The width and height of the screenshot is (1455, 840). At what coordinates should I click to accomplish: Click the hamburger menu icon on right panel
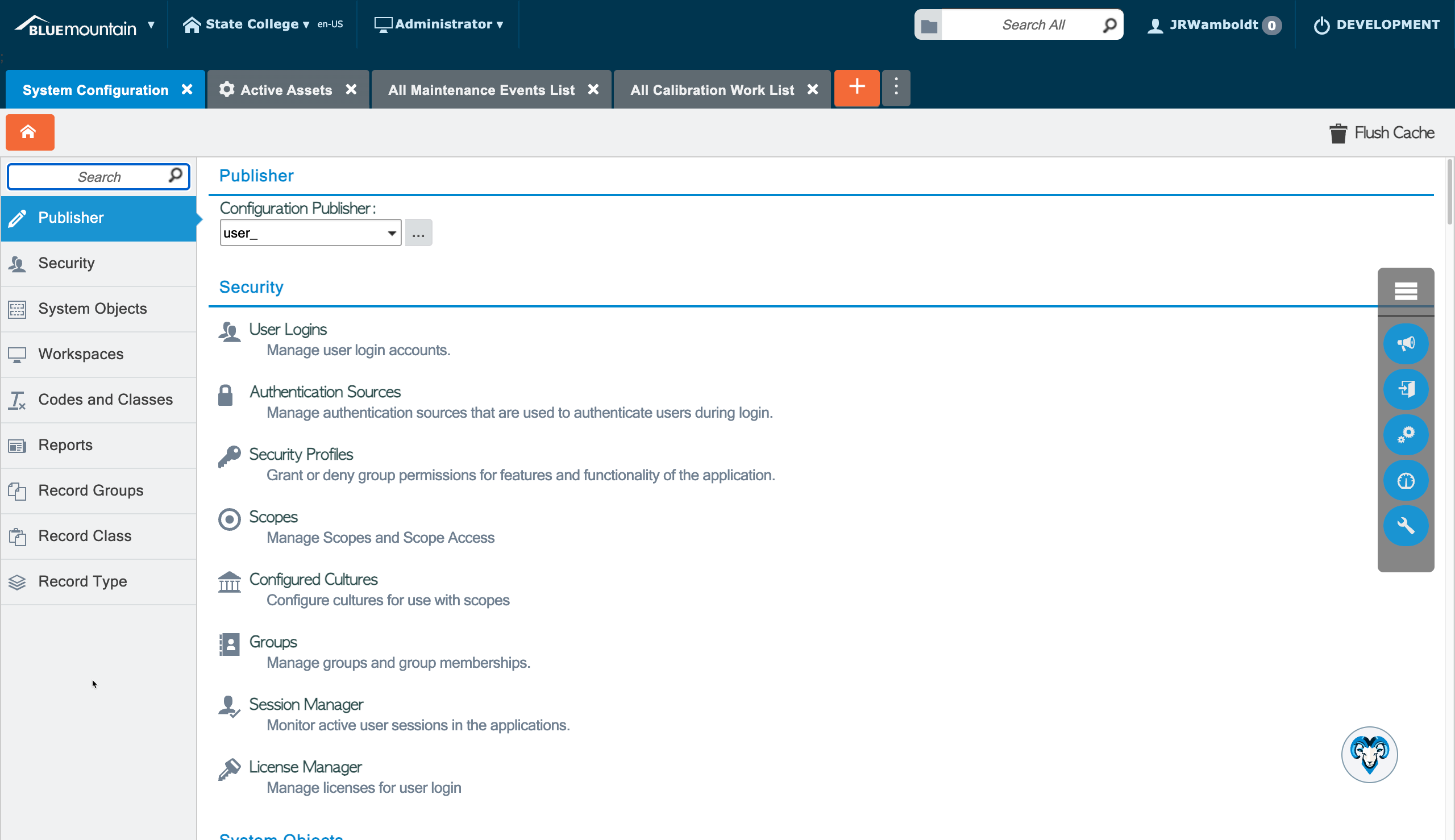click(x=1406, y=292)
